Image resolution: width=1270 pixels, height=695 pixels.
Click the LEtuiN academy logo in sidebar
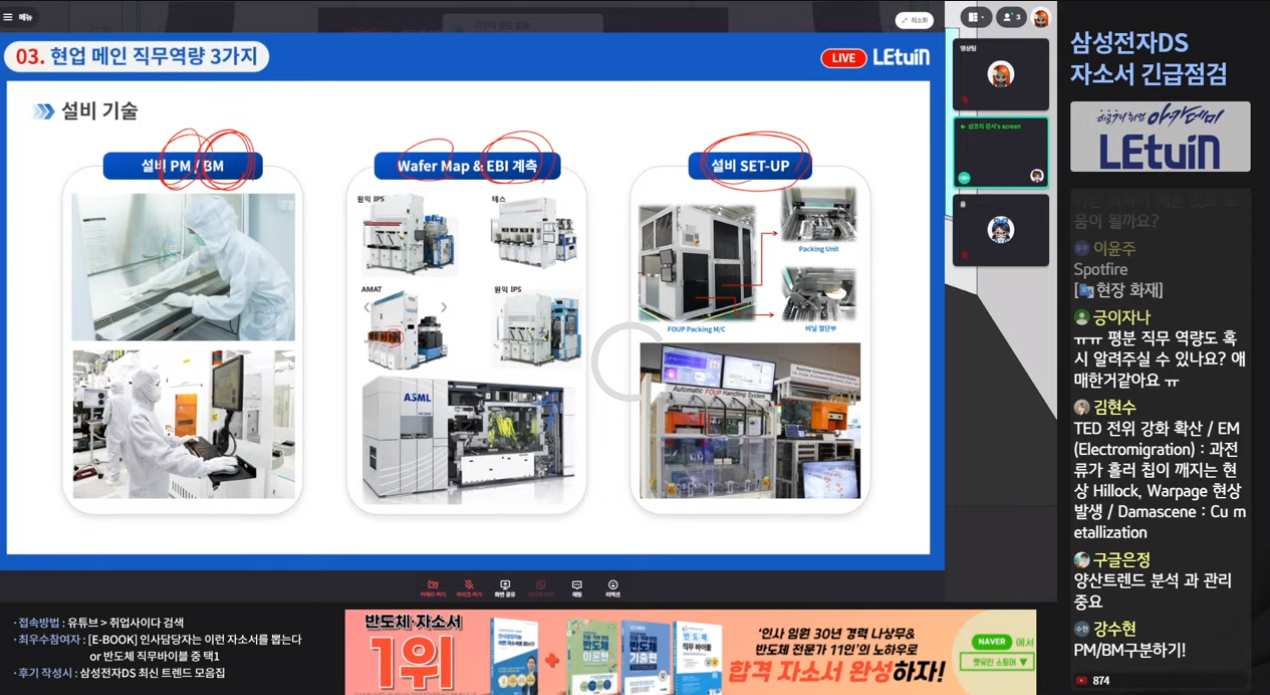pos(1160,136)
